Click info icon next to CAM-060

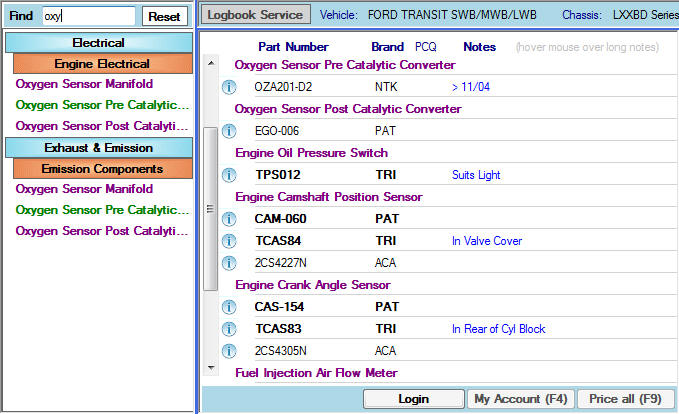[x=228, y=219]
